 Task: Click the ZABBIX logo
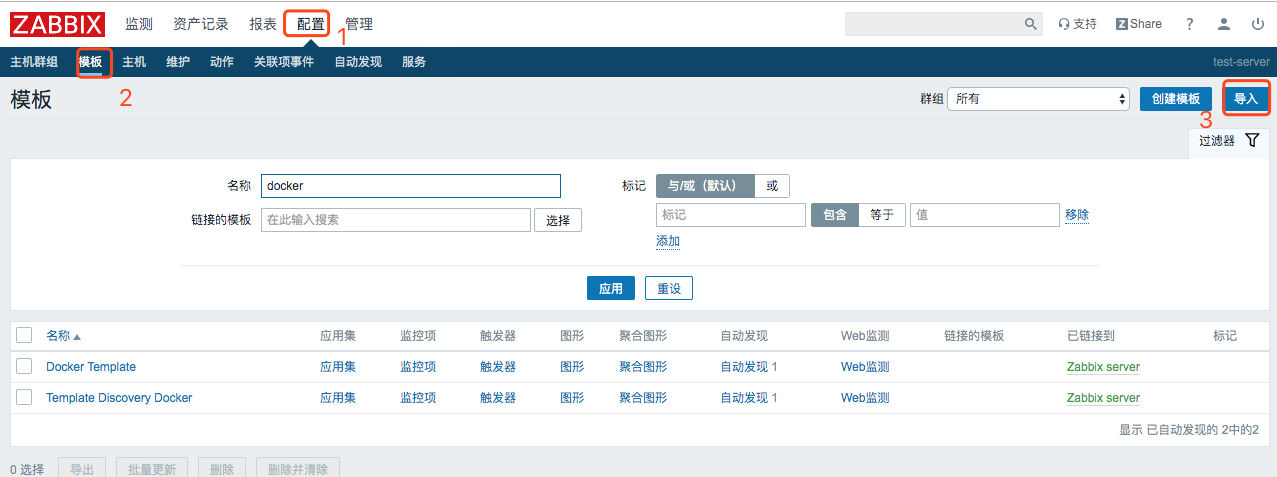58,23
